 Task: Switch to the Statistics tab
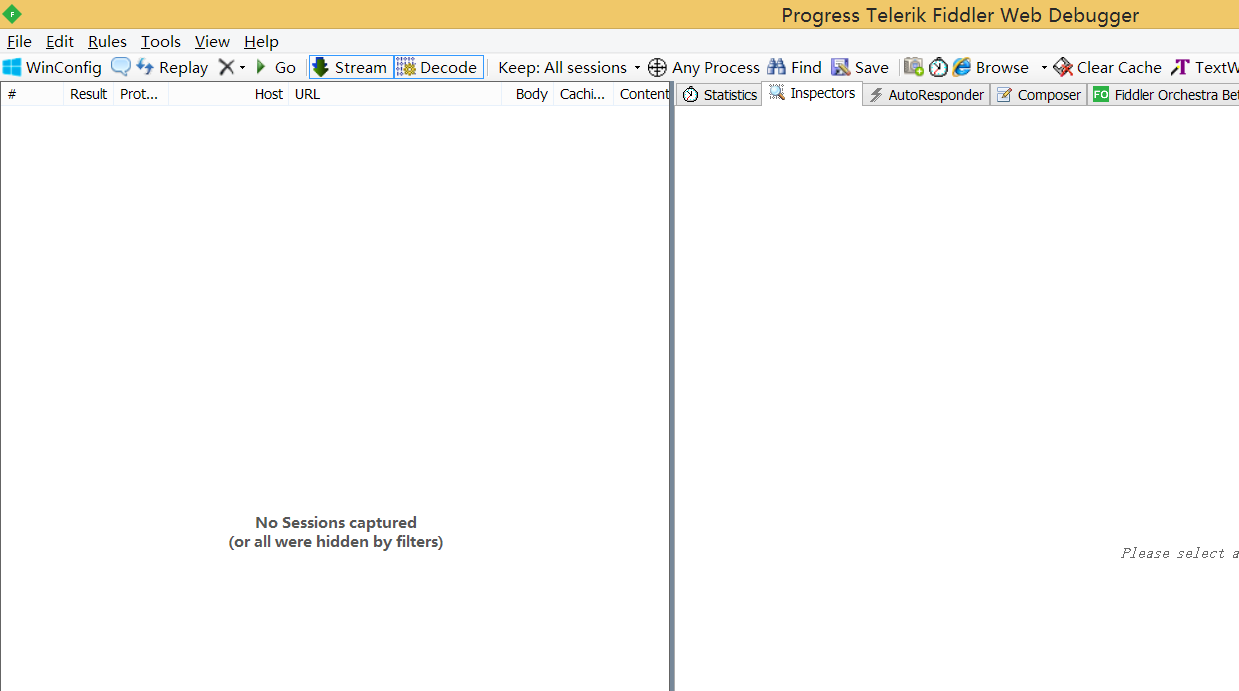[720, 94]
